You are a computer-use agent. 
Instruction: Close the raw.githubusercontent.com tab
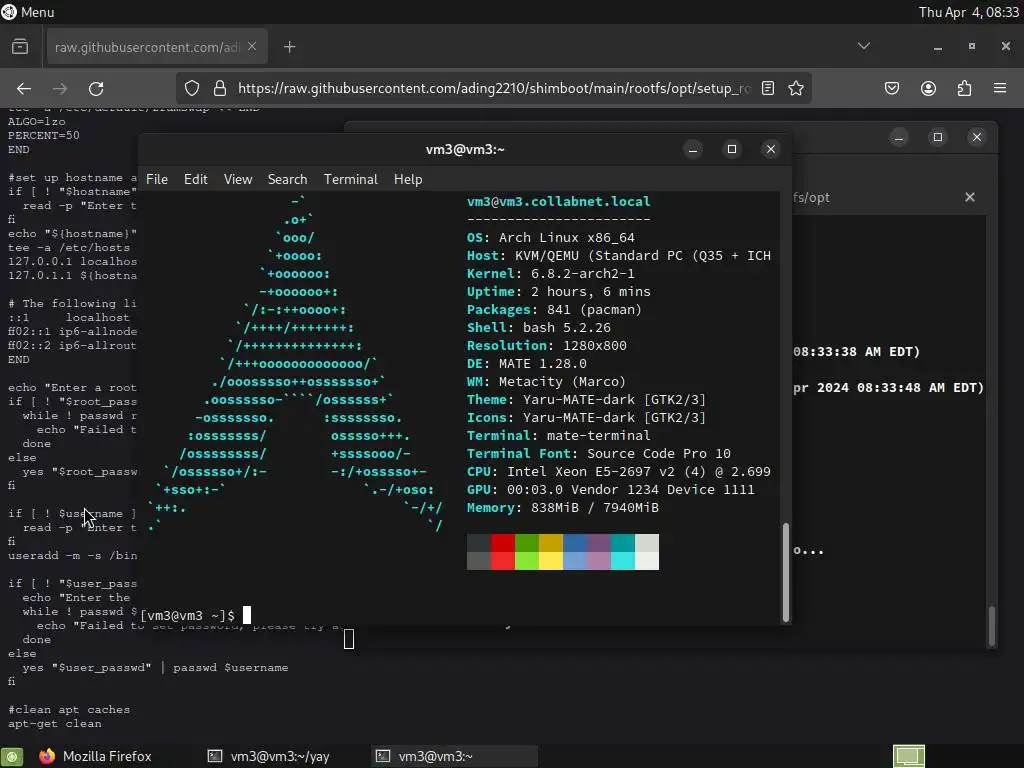click(252, 47)
